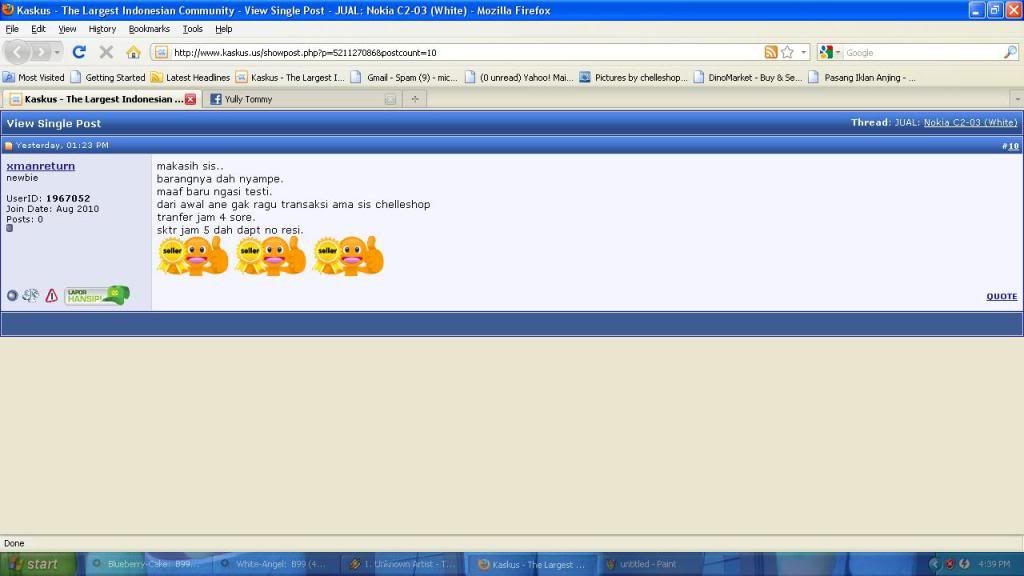Image resolution: width=1024 pixels, height=576 pixels.
Task: Open the Most Visited bookmark folder
Action: [34, 77]
